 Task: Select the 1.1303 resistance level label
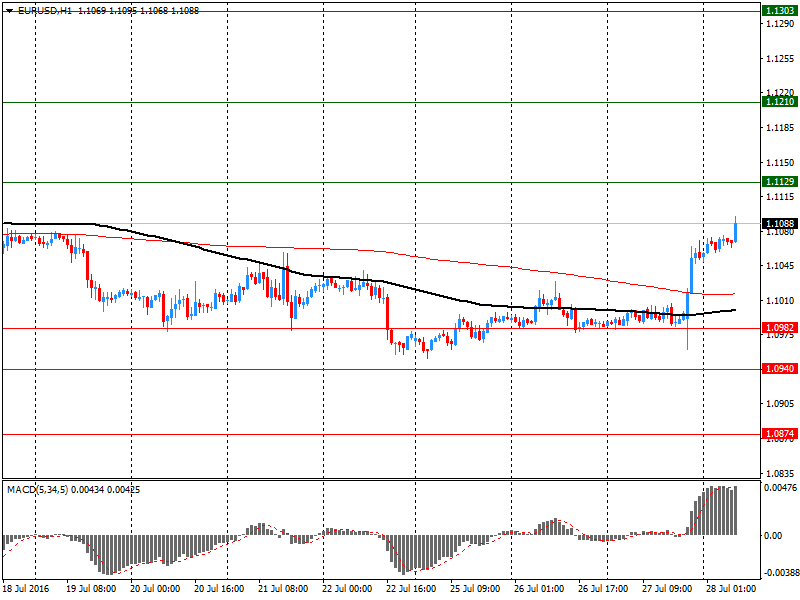(x=780, y=11)
